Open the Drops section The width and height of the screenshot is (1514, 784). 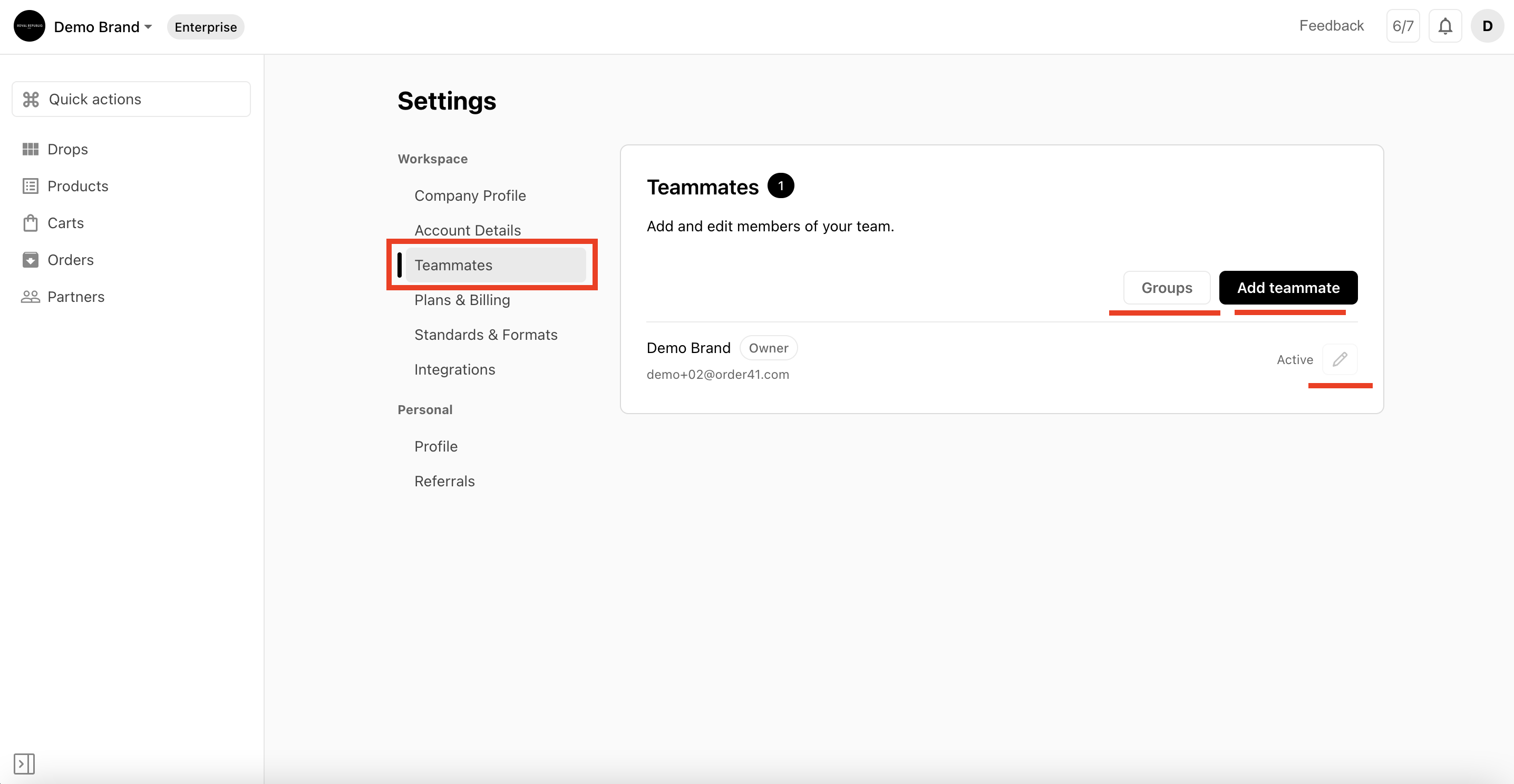66,149
